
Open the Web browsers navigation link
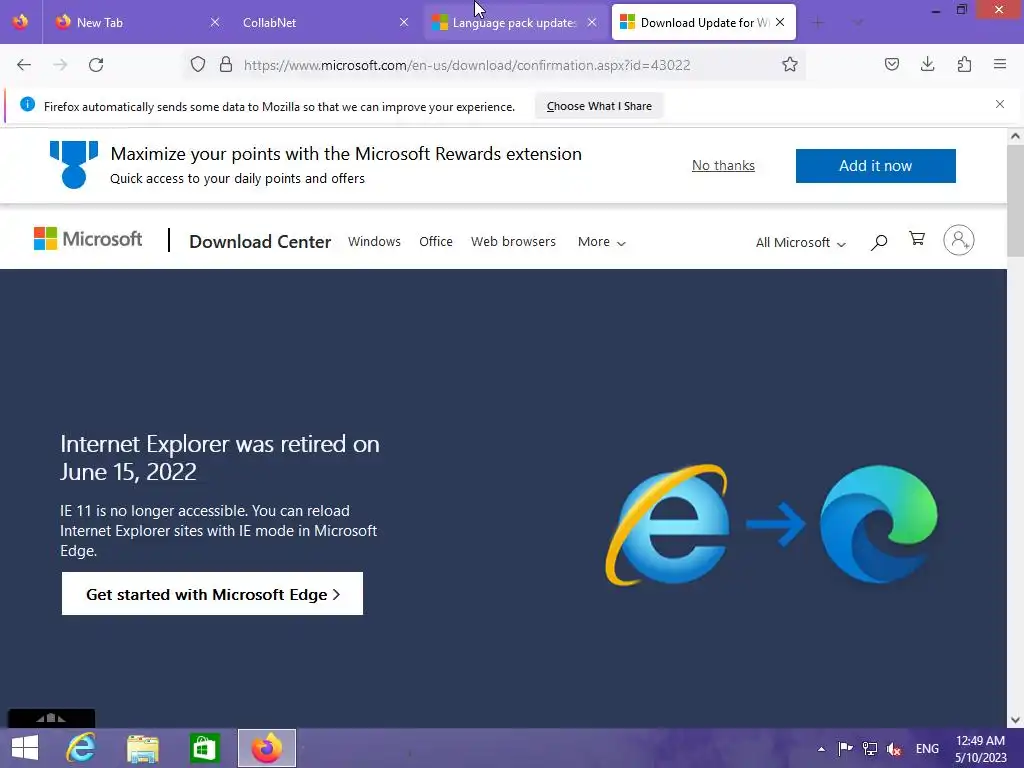tap(513, 242)
